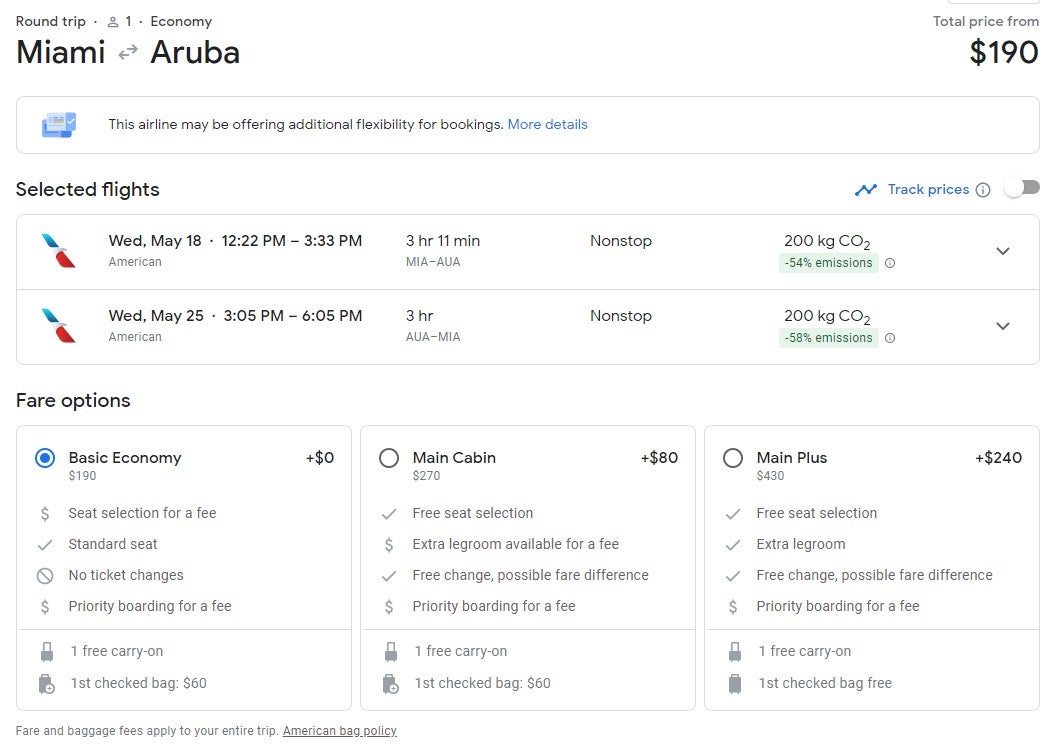Click the passenger count person icon
Screen dimensions: 1054x748
pos(113,22)
